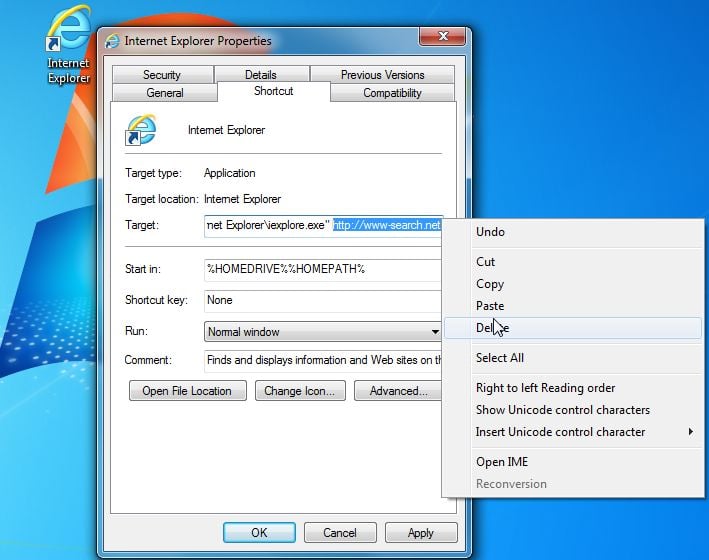The image size is (709, 560).
Task: Click the Internet Explorer name field text
Action: click(227, 130)
